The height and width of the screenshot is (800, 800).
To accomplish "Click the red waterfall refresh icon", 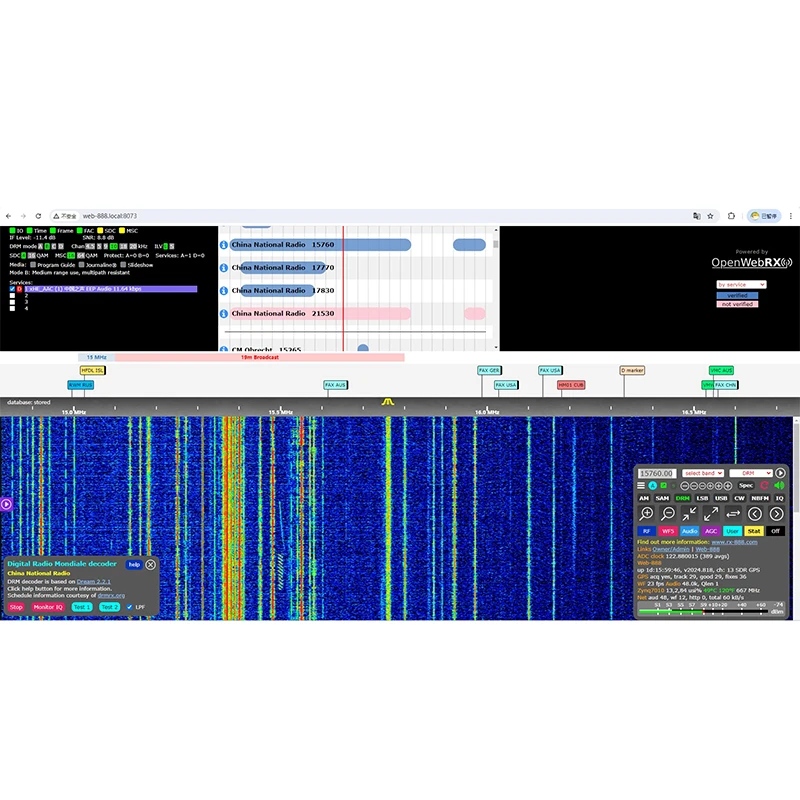I will point(765,486).
